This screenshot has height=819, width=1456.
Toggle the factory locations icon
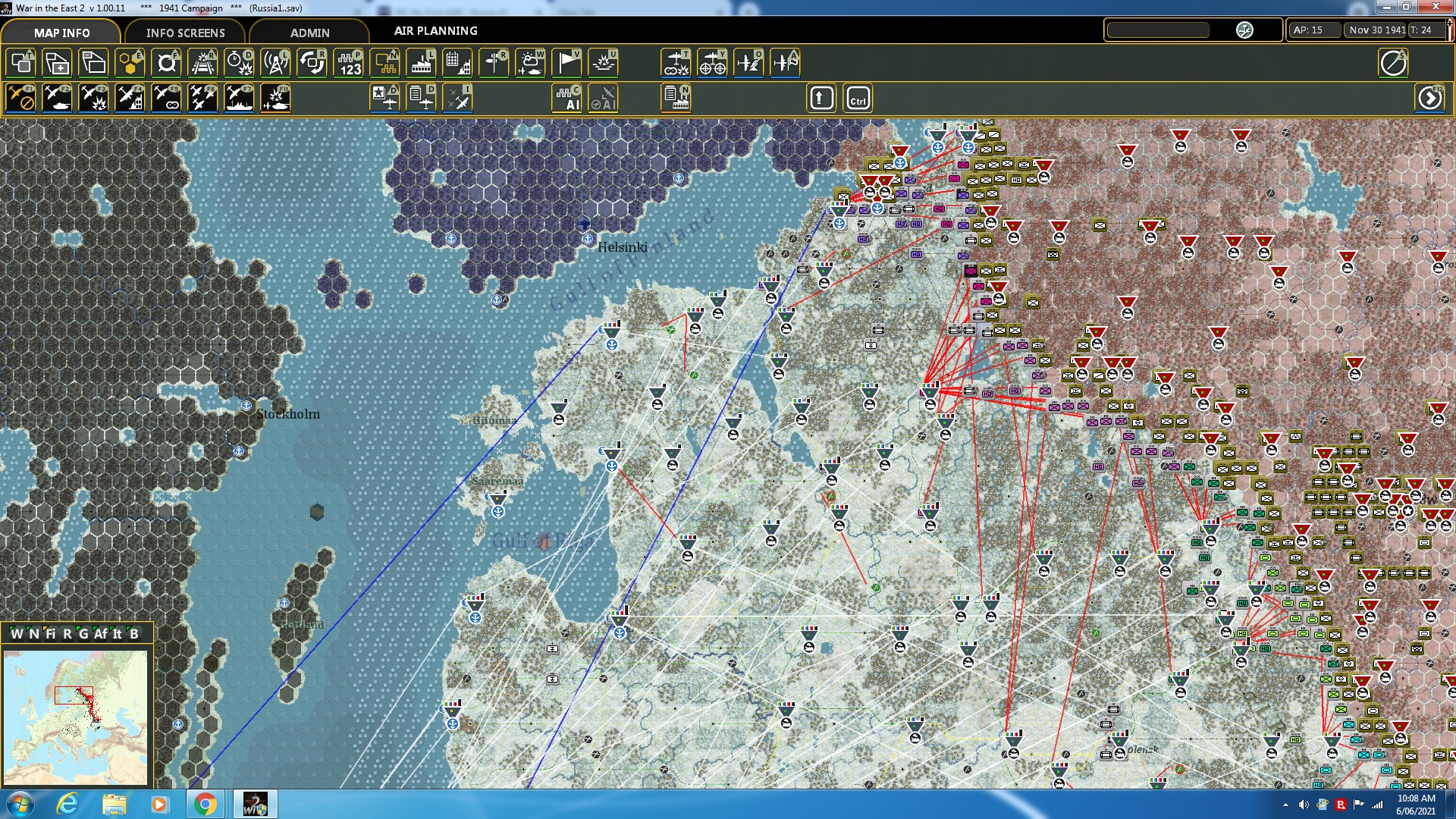(421, 63)
